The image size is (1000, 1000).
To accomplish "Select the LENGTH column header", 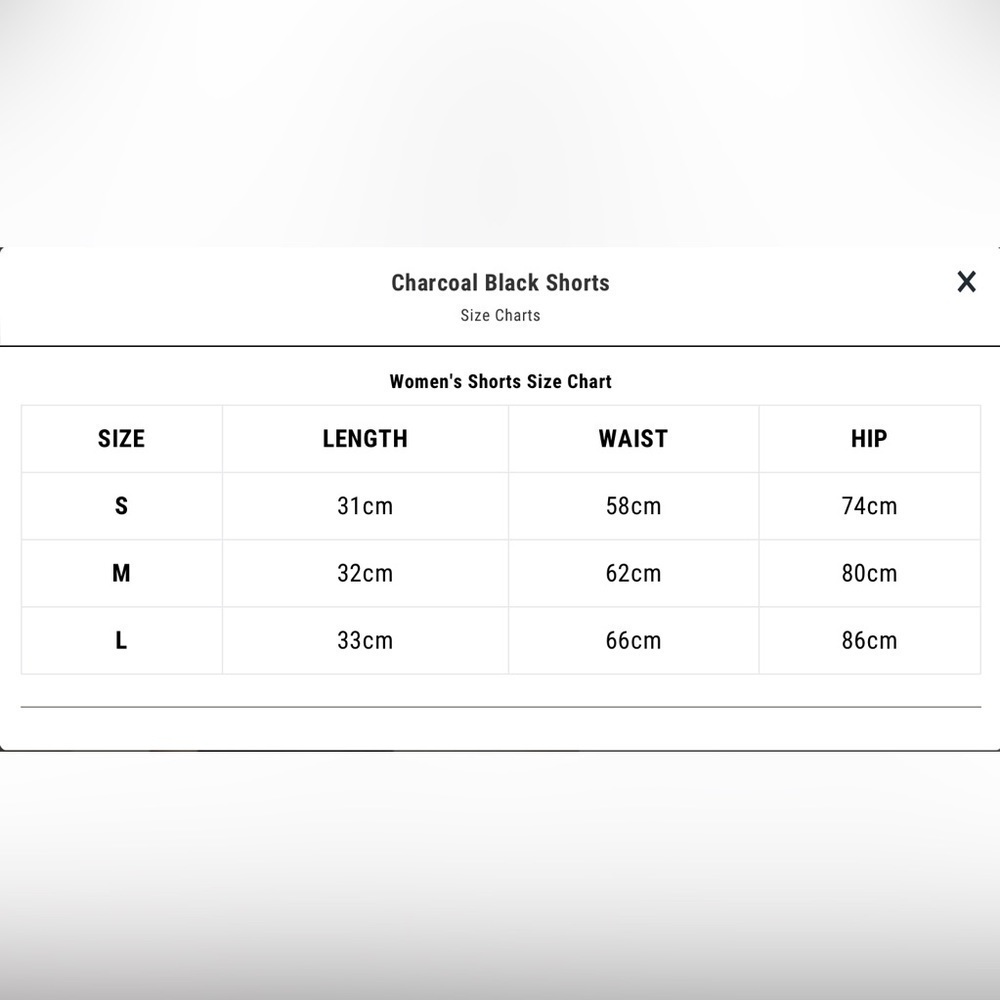I will click(365, 439).
